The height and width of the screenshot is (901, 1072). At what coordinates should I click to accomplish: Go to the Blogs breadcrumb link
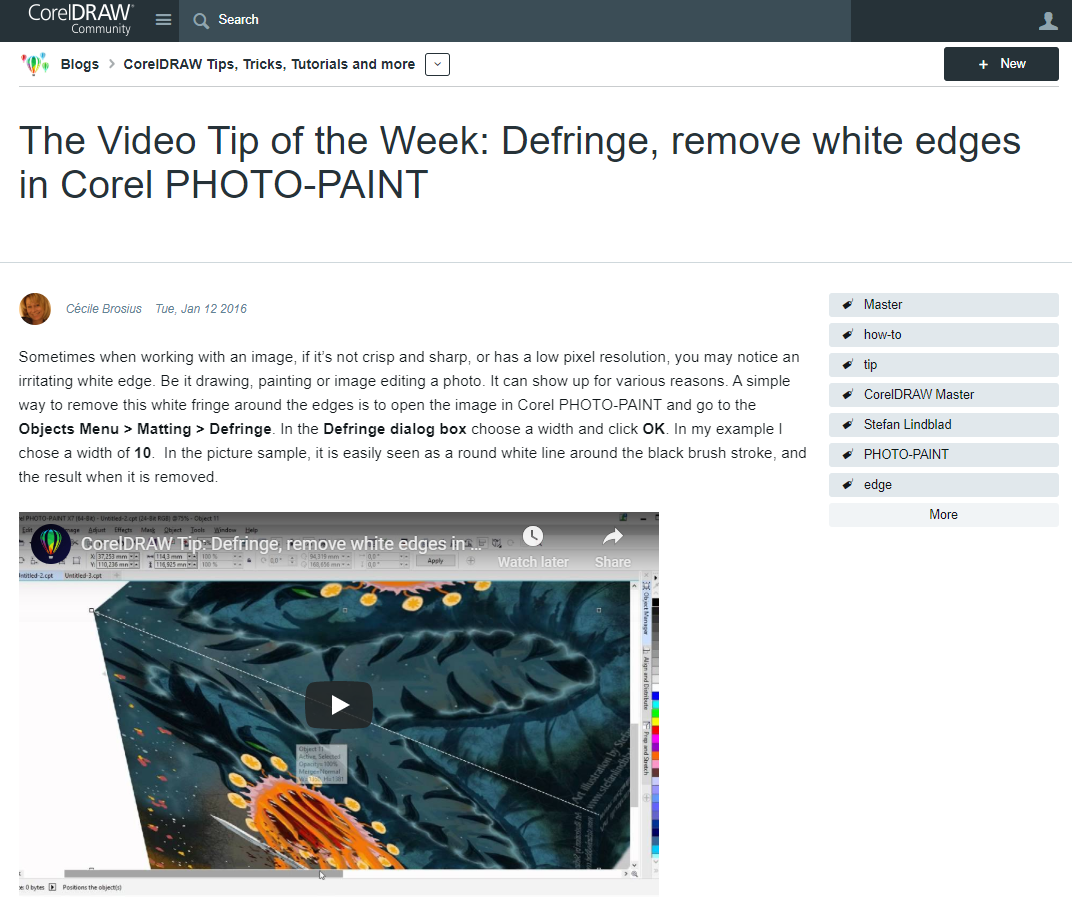click(x=79, y=64)
